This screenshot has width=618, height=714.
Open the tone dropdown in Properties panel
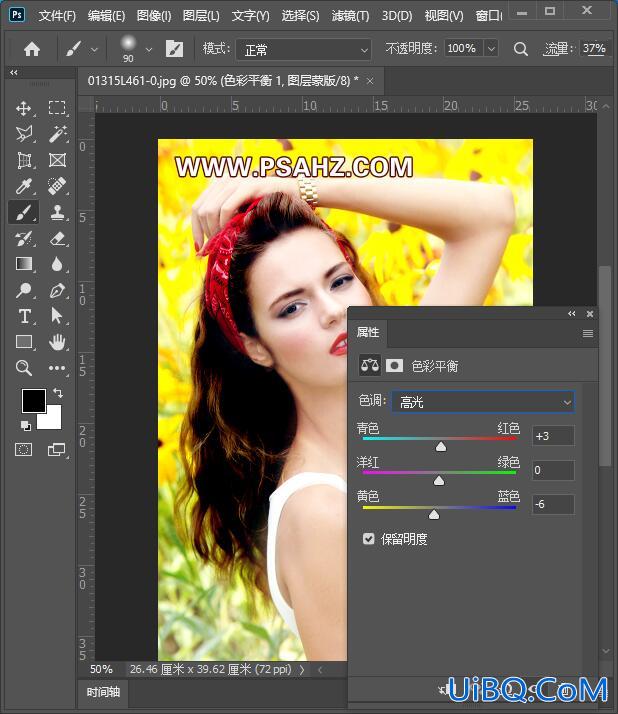coord(483,402)
